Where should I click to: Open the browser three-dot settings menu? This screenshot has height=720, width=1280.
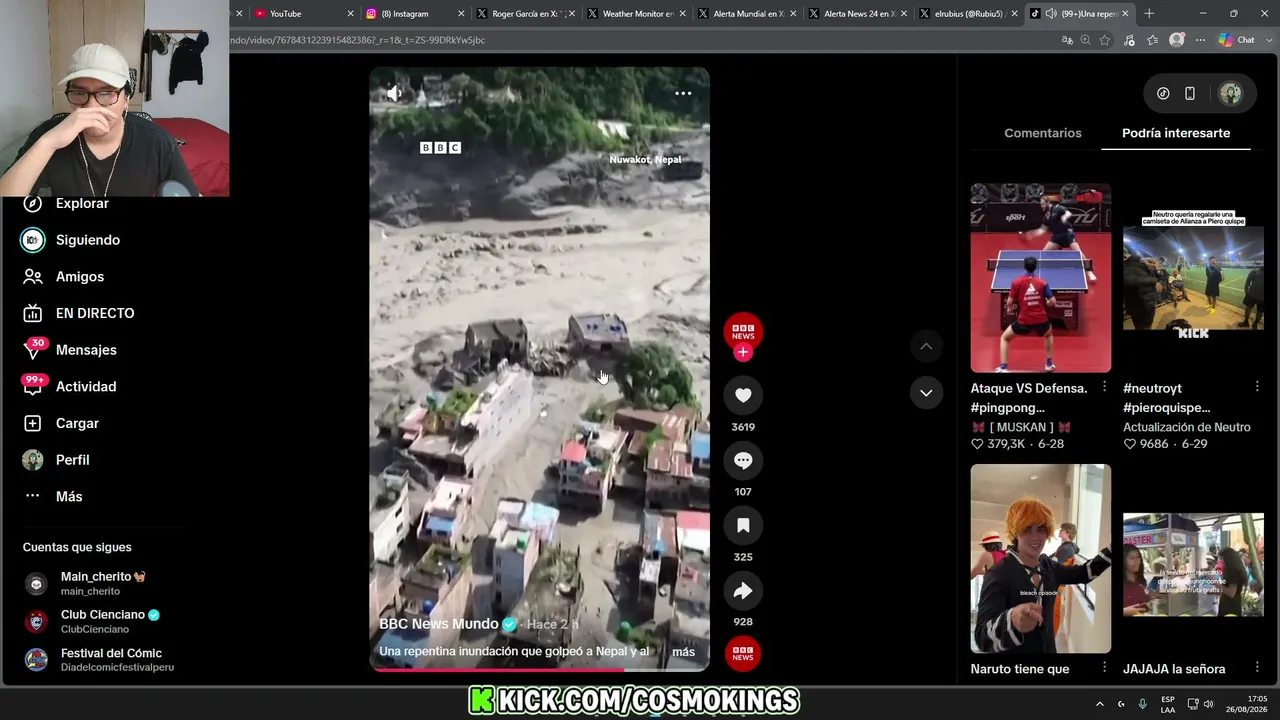coord(1200,40)
